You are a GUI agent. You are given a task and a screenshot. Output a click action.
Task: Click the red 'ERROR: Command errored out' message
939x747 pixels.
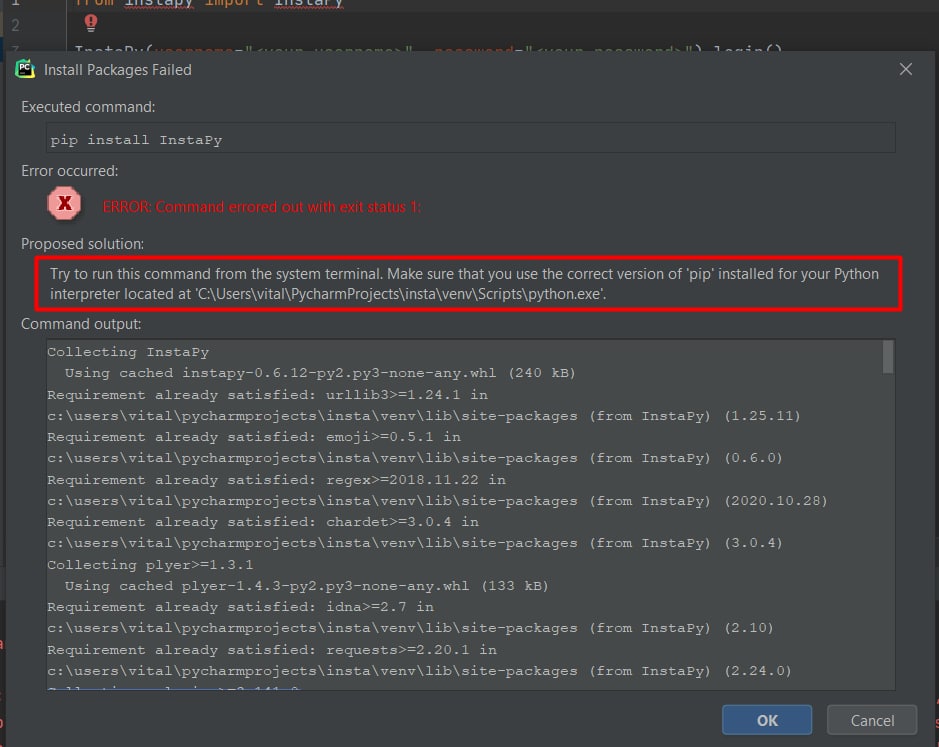tap(262, 207)
